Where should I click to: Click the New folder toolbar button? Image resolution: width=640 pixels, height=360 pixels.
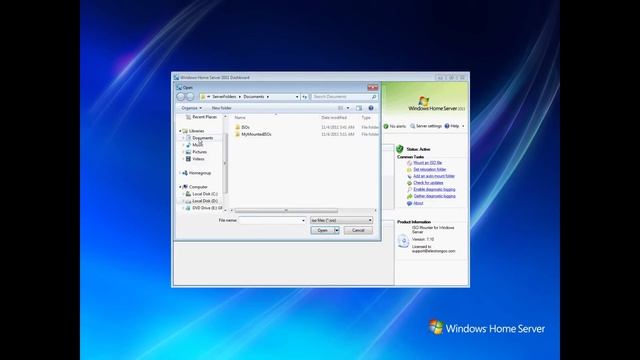[222, 108]
